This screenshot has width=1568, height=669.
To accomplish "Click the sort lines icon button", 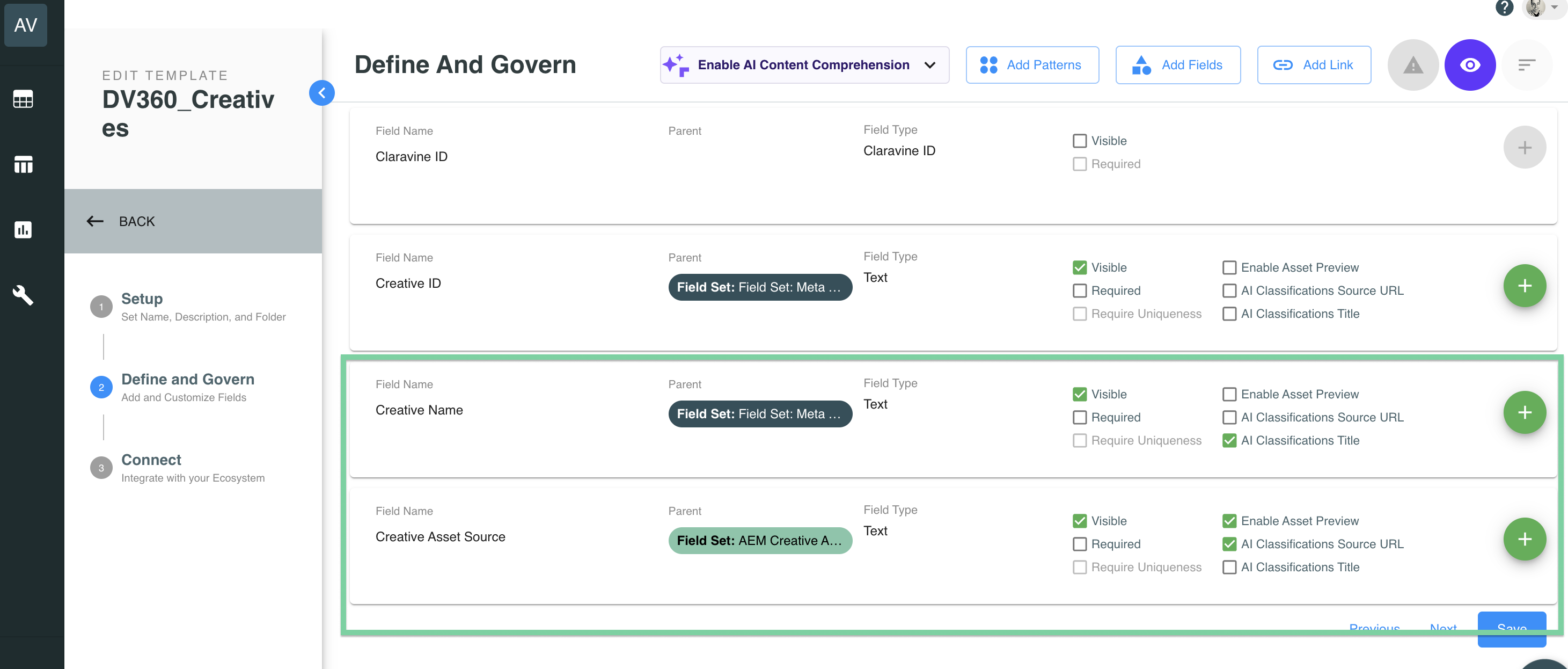I will click(1527, 65).
